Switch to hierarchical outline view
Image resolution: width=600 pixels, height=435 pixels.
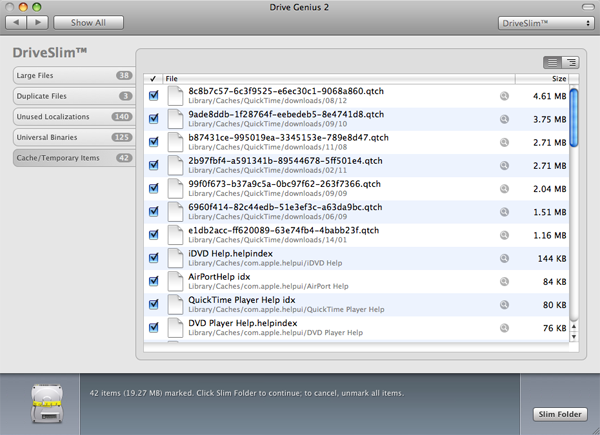point(571,62)
